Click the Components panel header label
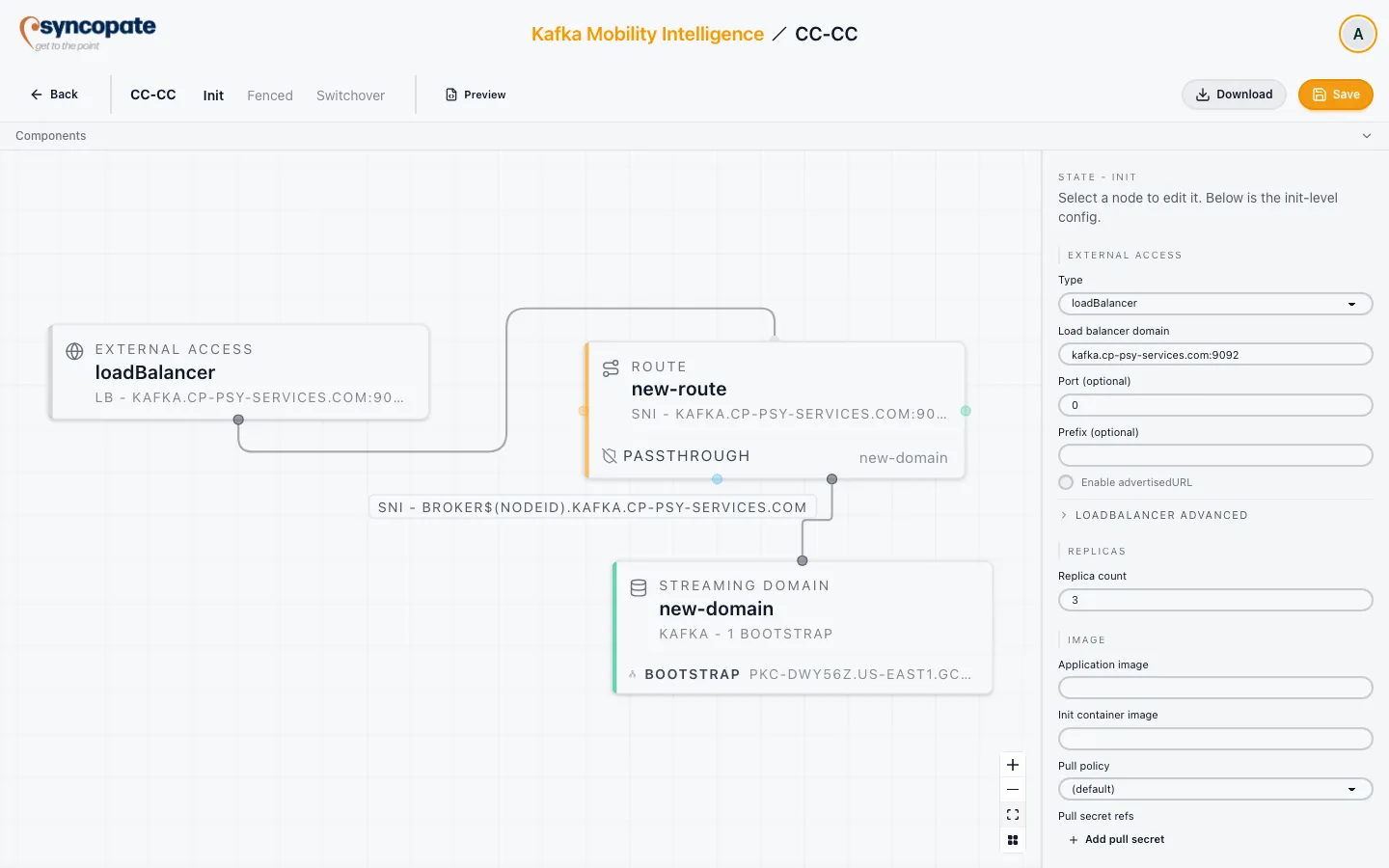Viewport: 1389px width, 868px height. pos(51,136)
